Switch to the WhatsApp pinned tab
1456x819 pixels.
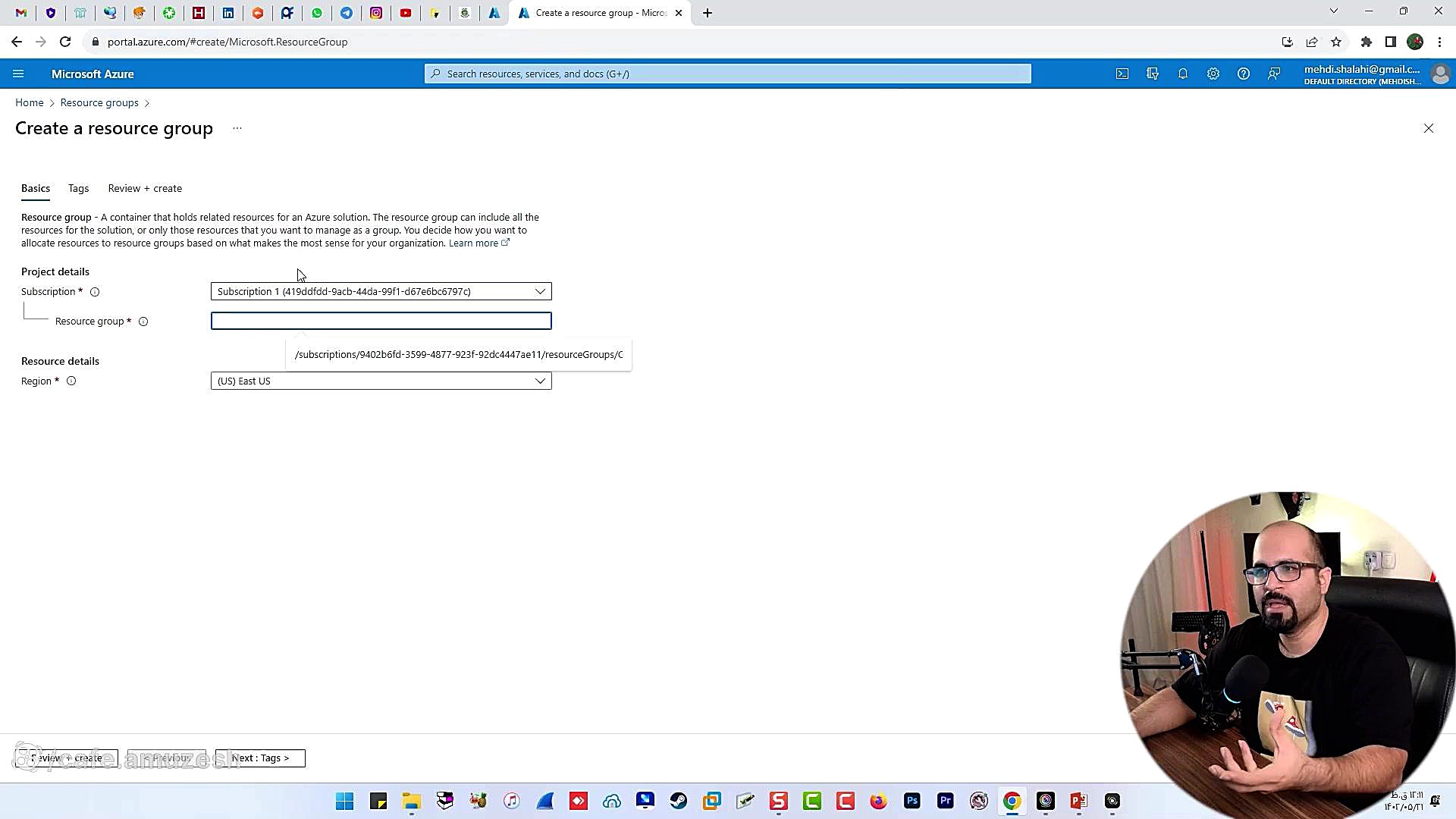tap(317, 13)
